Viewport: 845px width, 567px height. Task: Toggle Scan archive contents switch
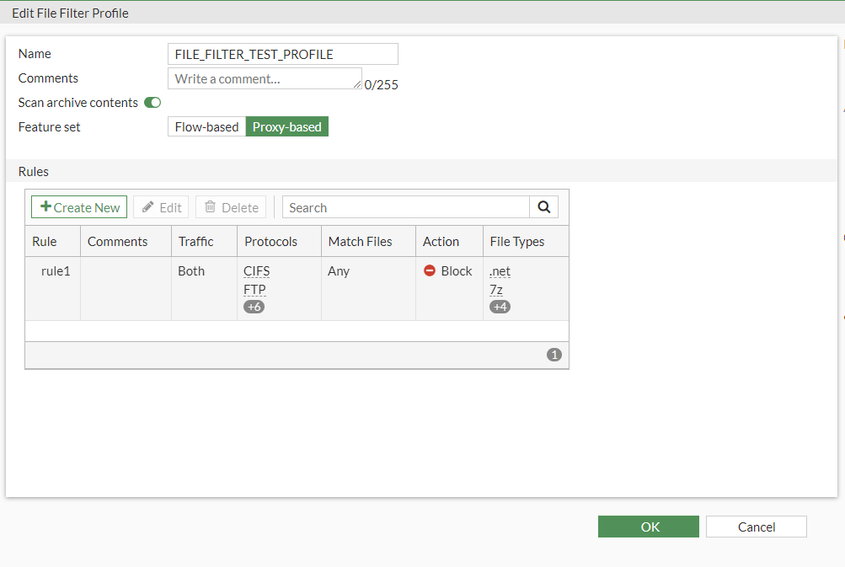(152, 103)
